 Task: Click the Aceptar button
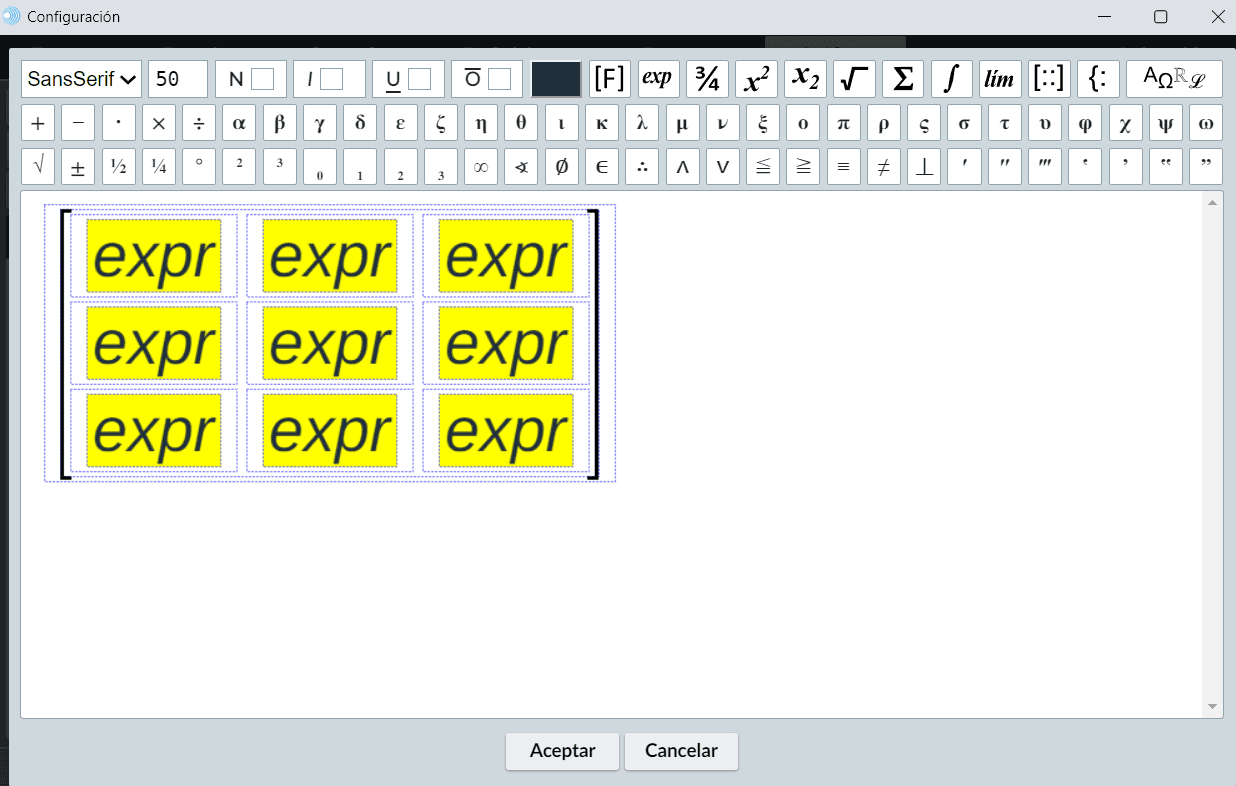pos(562,751)
